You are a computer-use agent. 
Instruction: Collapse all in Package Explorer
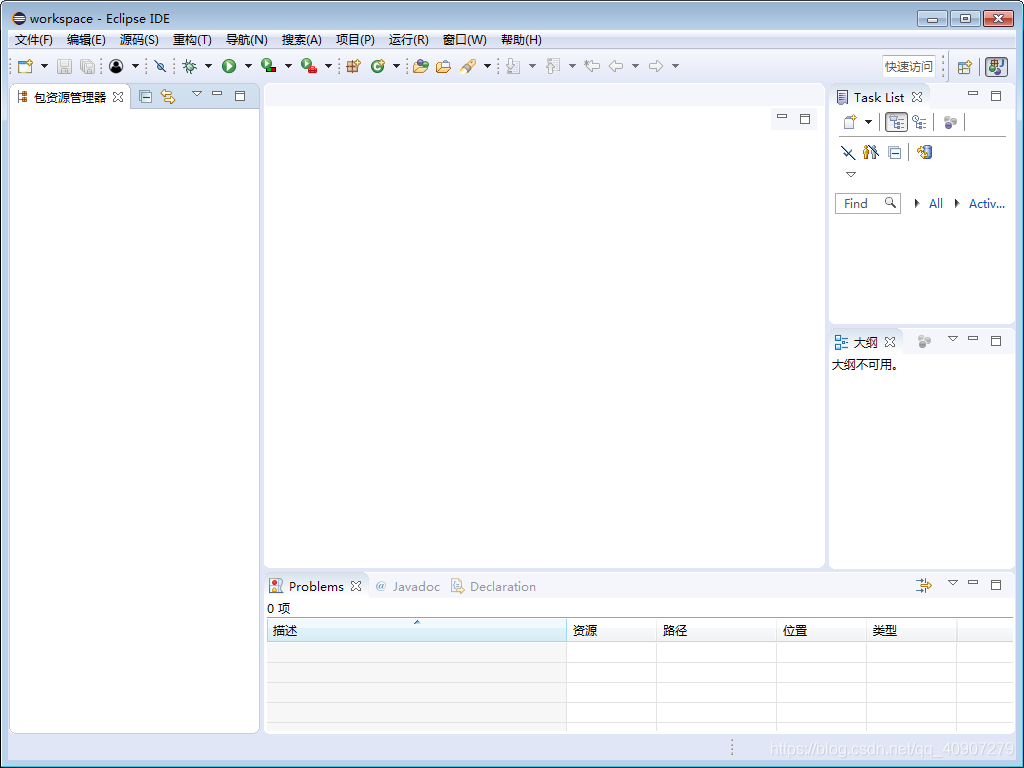[x=146, y=97]
